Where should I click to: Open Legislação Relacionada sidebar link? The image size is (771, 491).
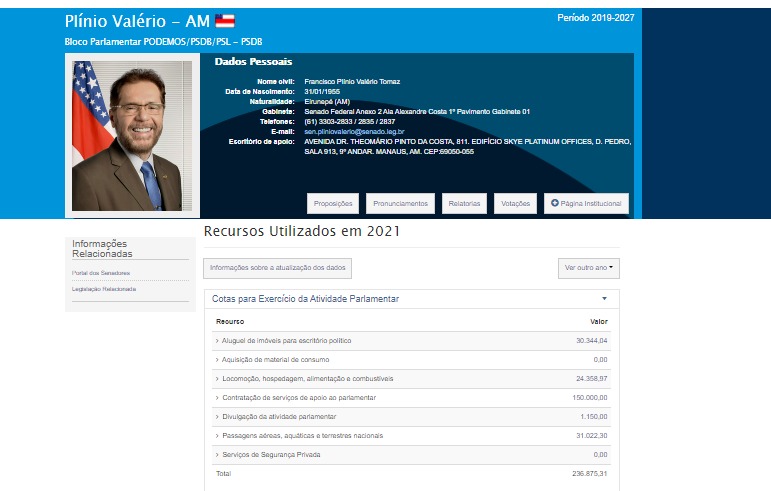(103, 289)
